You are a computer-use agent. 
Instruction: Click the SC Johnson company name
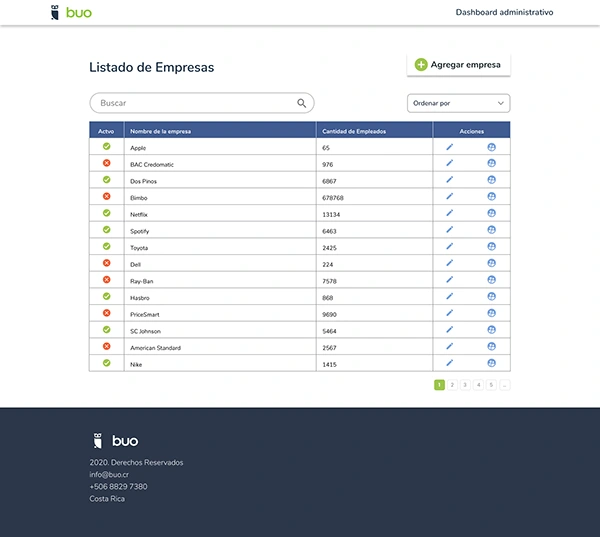click(145, 331)
